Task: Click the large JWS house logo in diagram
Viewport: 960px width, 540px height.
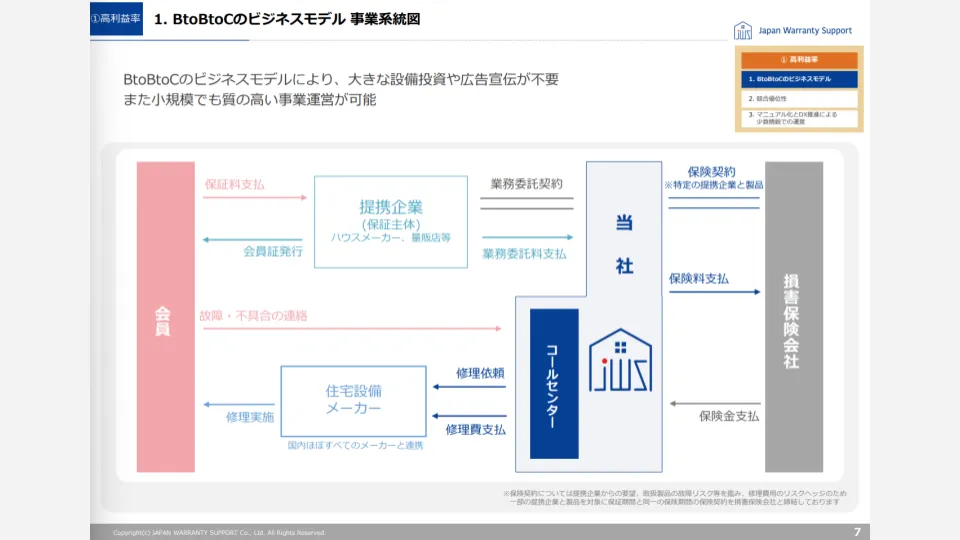Action: (619, 361)
